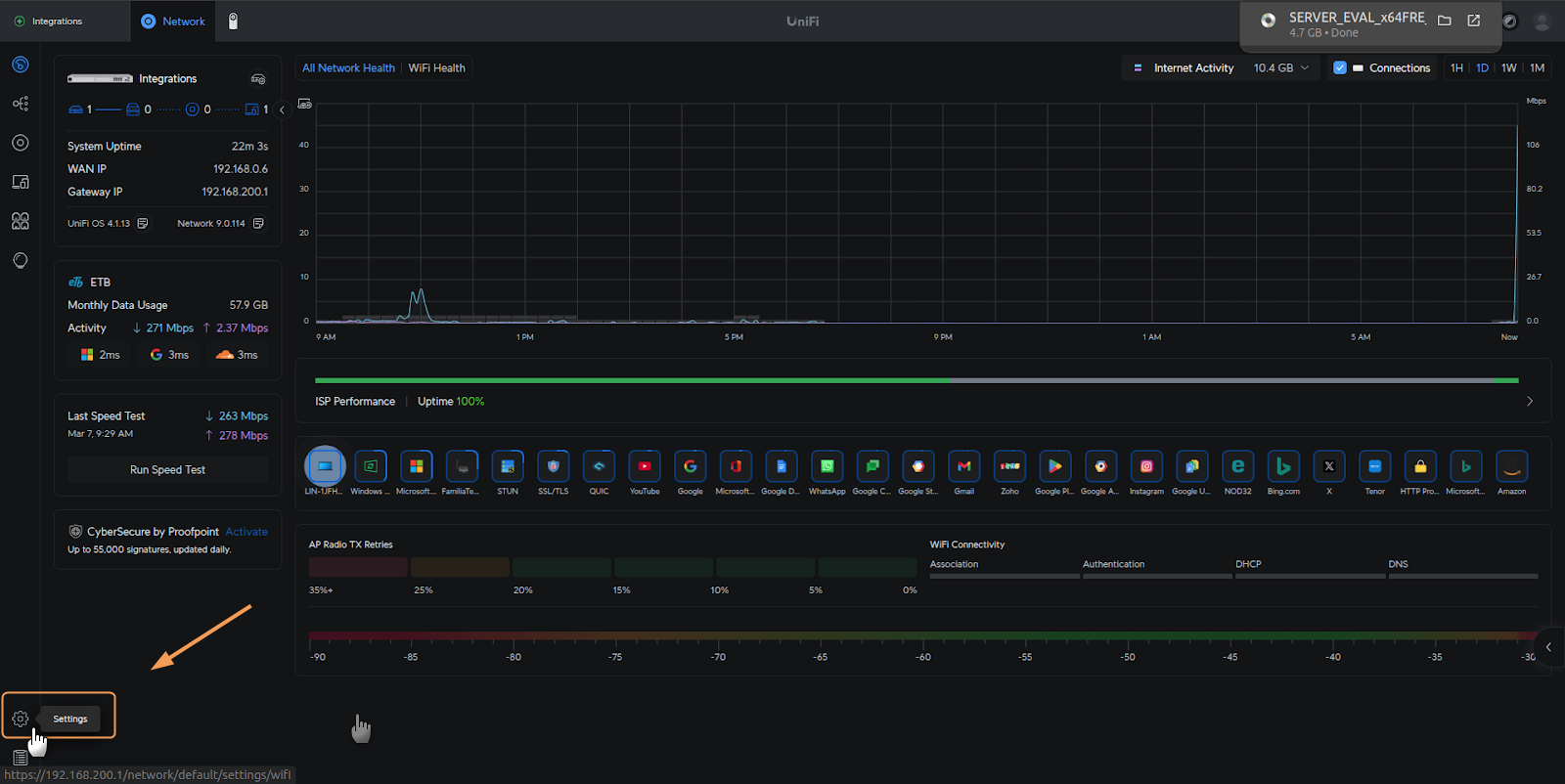
Task: Open UniFi OS 4.1.13 release notes icon
Action: pos(143,224)
